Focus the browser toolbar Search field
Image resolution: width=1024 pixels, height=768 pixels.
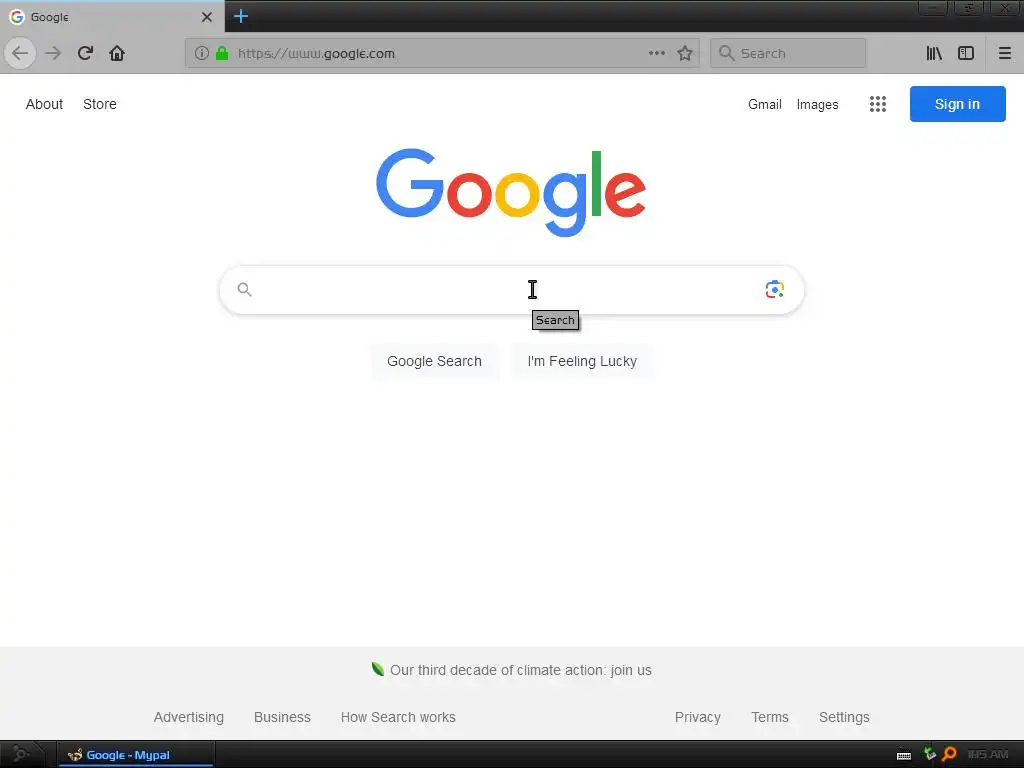788,53
